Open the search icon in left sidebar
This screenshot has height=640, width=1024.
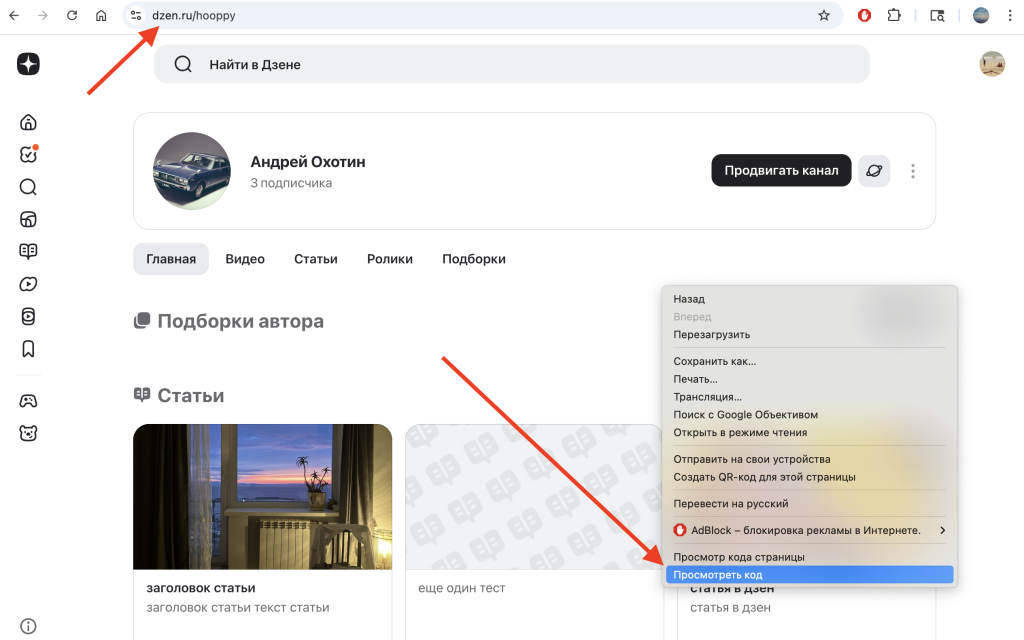pyautogui.click(x=28, y=187)
